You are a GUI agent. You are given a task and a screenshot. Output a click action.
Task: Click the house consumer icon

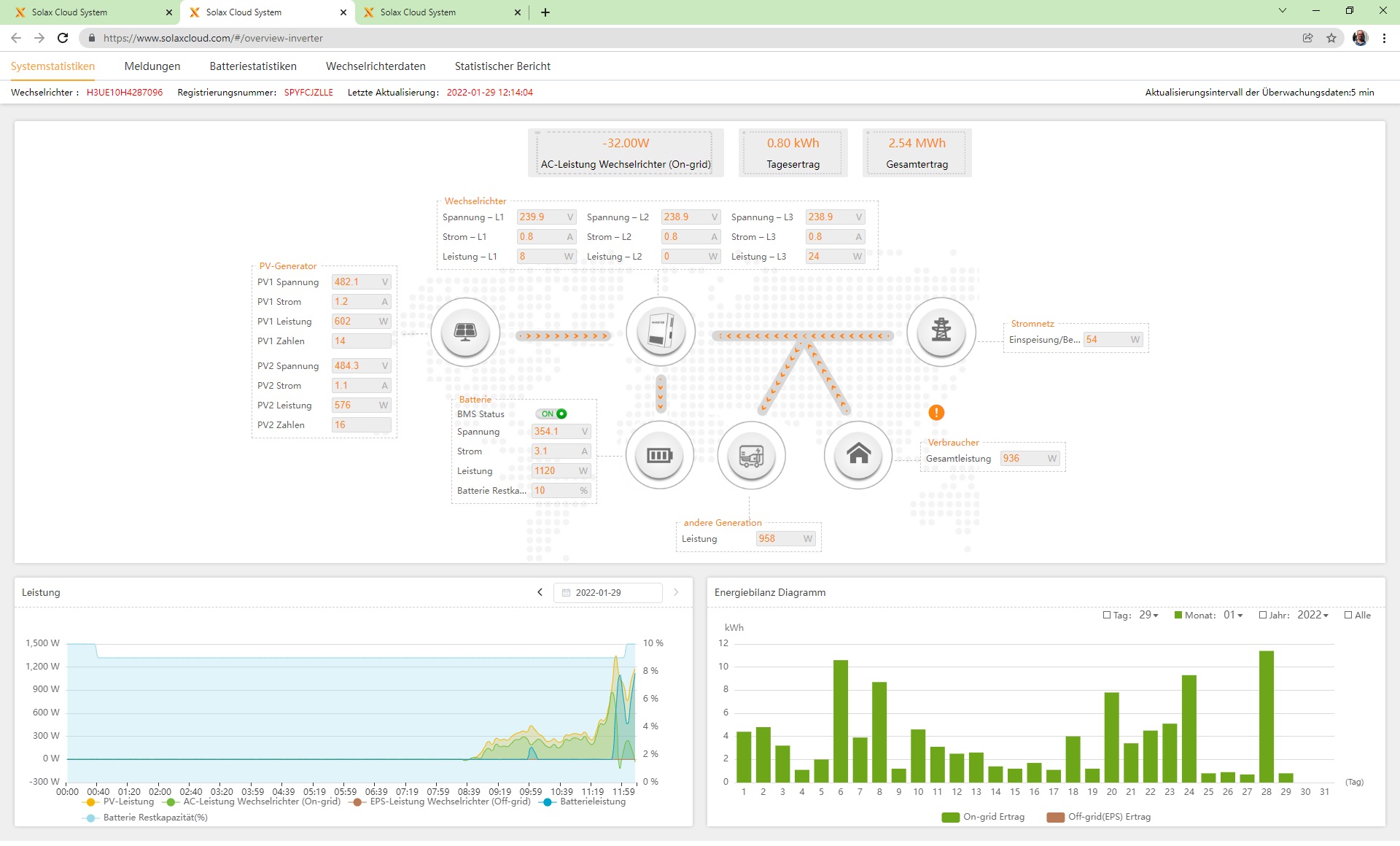tap(858, 456)
